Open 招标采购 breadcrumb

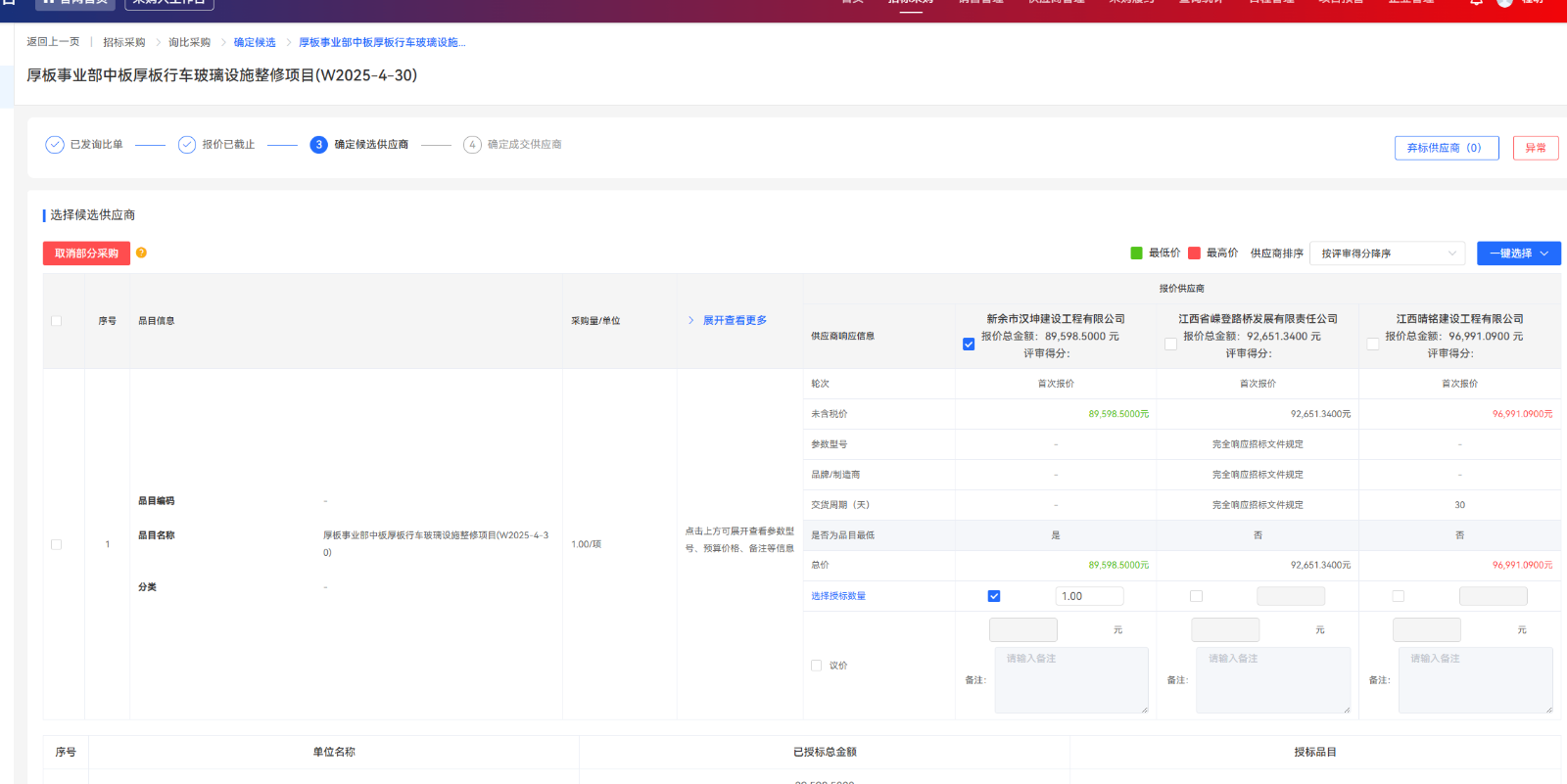coord(124,42)
